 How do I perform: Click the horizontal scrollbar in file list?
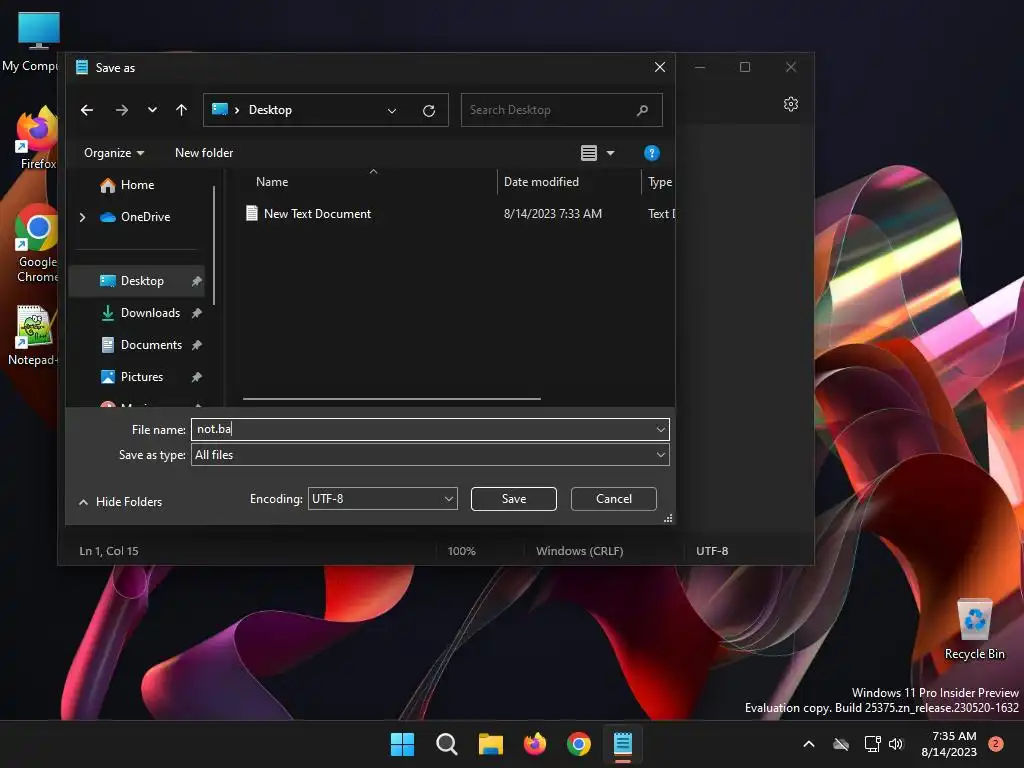point(392,398)
